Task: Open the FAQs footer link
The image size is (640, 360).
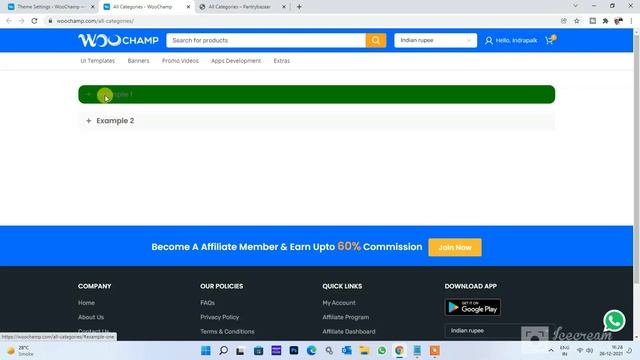Action: pos(207,303)
